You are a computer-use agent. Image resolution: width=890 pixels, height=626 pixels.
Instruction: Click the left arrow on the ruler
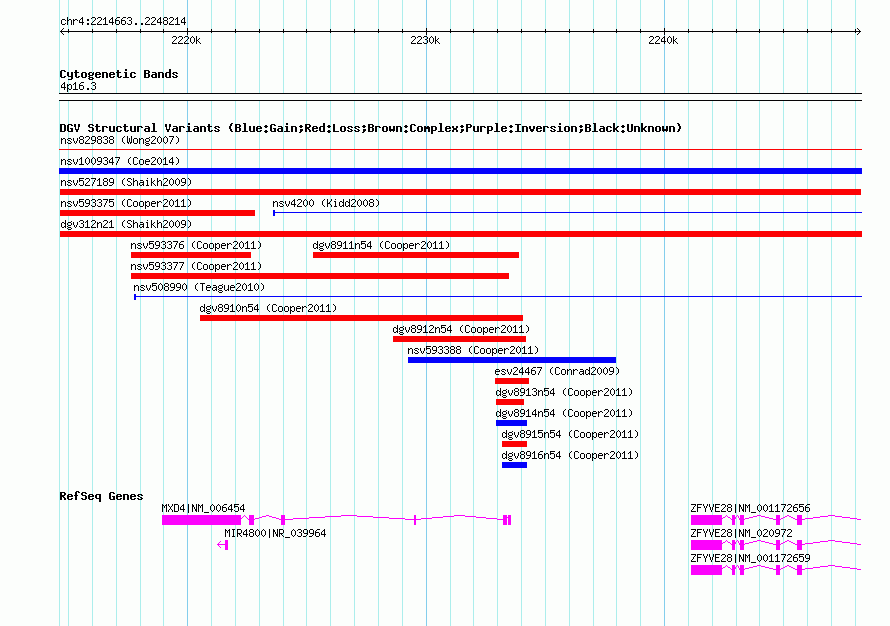tap(64, 32)
